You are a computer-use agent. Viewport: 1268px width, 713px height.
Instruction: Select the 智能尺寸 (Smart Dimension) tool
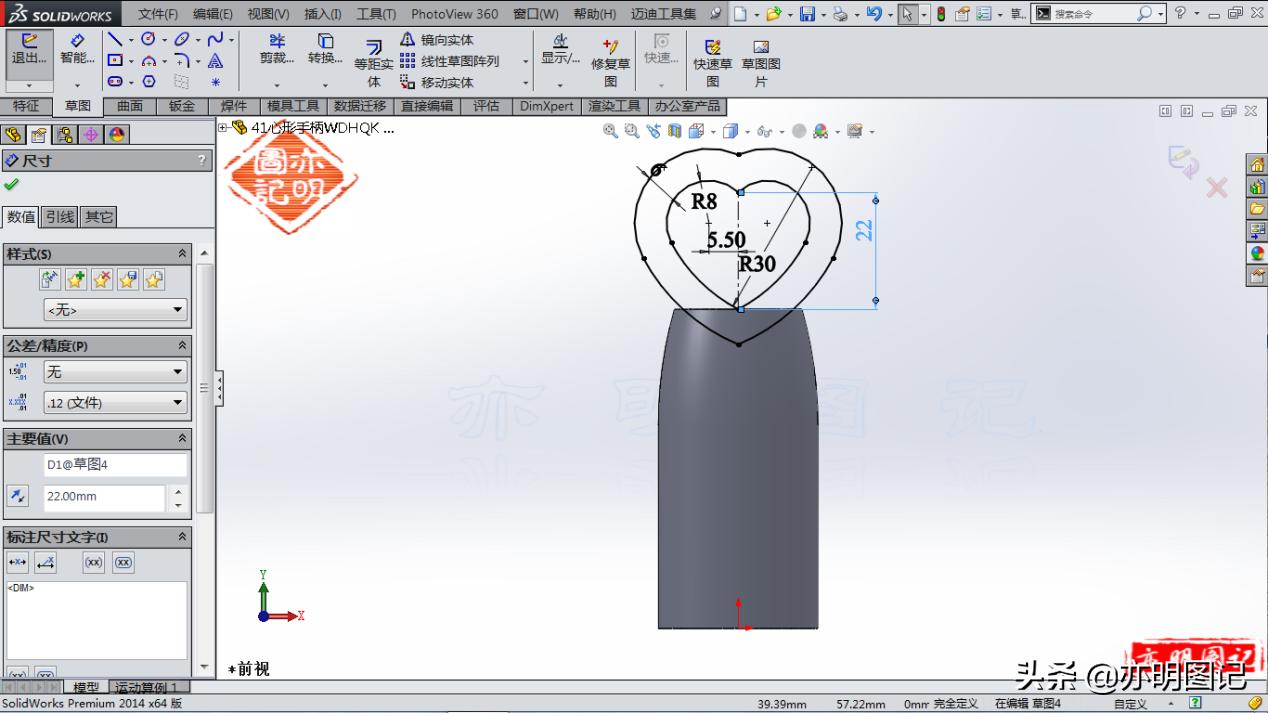point(78,50)
